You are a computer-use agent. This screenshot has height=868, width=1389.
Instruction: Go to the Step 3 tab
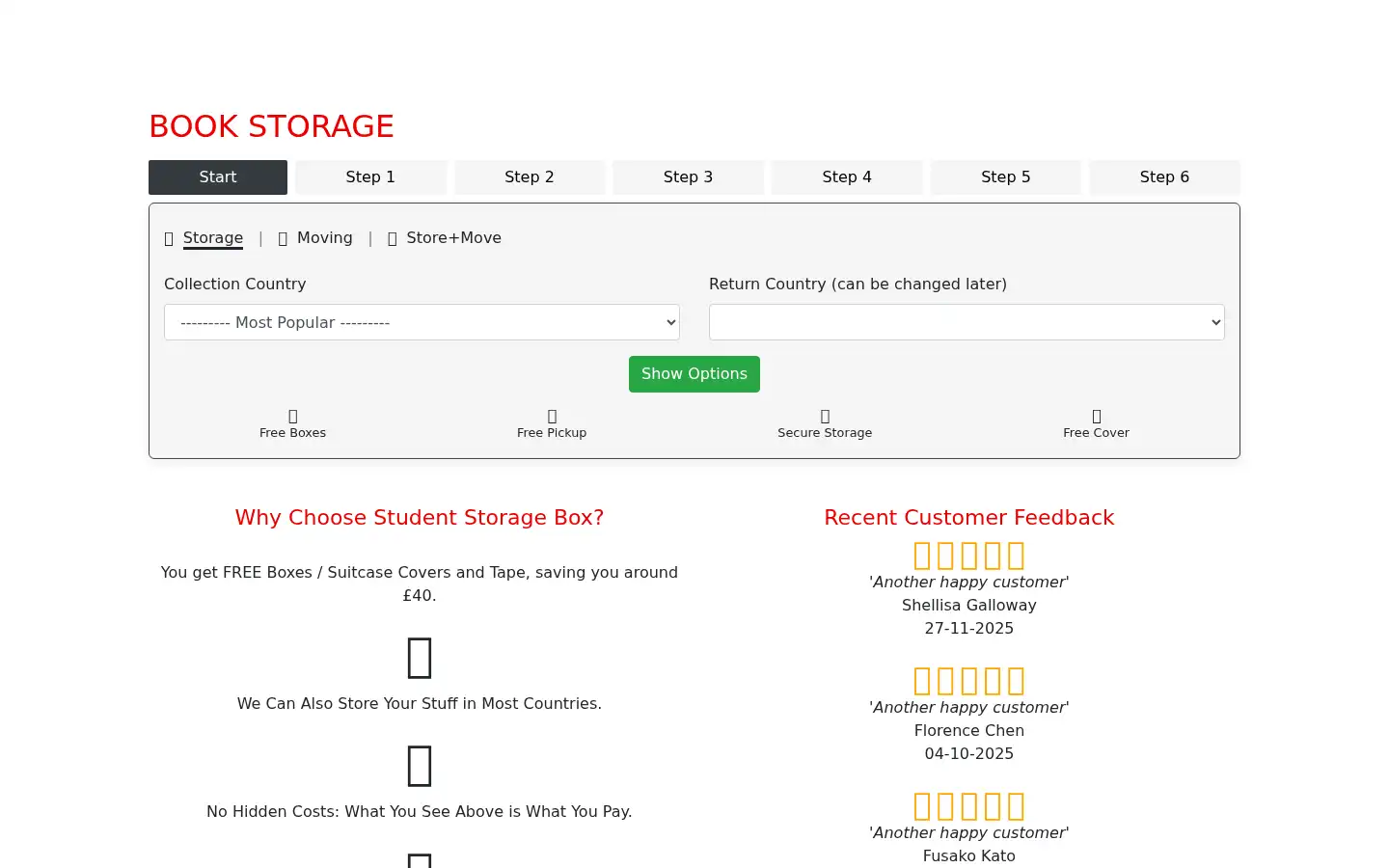pos(688,177)
